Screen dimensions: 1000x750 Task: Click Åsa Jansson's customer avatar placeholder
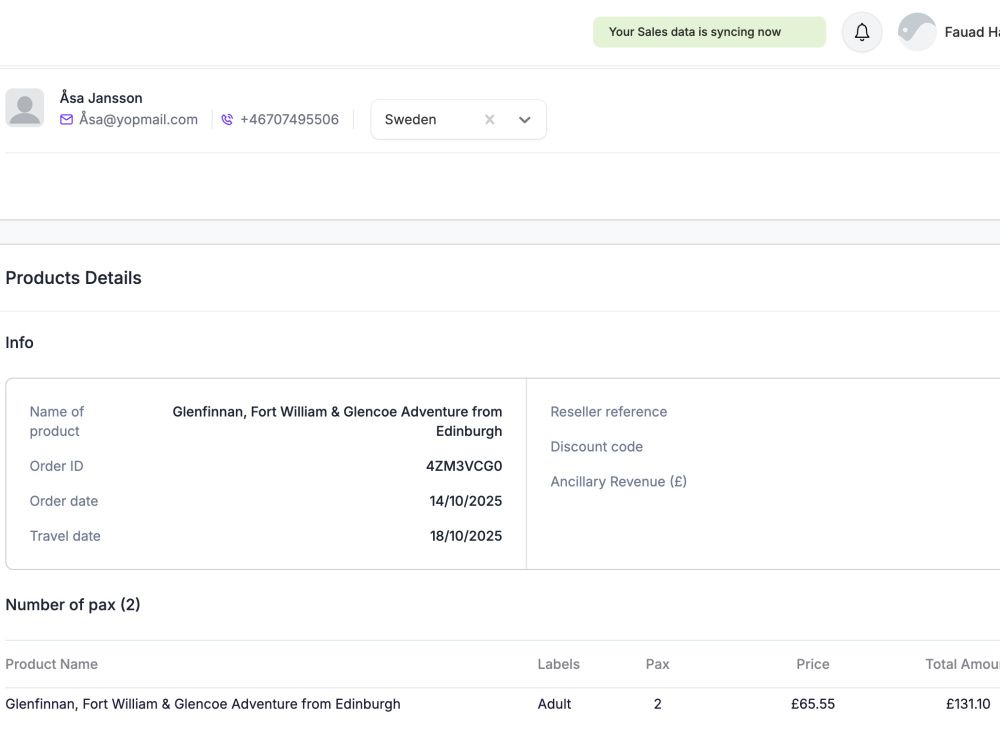pyautogui.click(x=25, y=108)
